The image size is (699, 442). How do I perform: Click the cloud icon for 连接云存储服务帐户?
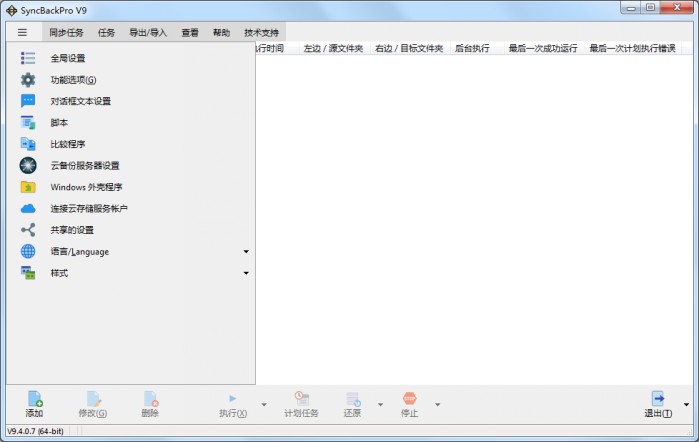(x=28, y=208)
